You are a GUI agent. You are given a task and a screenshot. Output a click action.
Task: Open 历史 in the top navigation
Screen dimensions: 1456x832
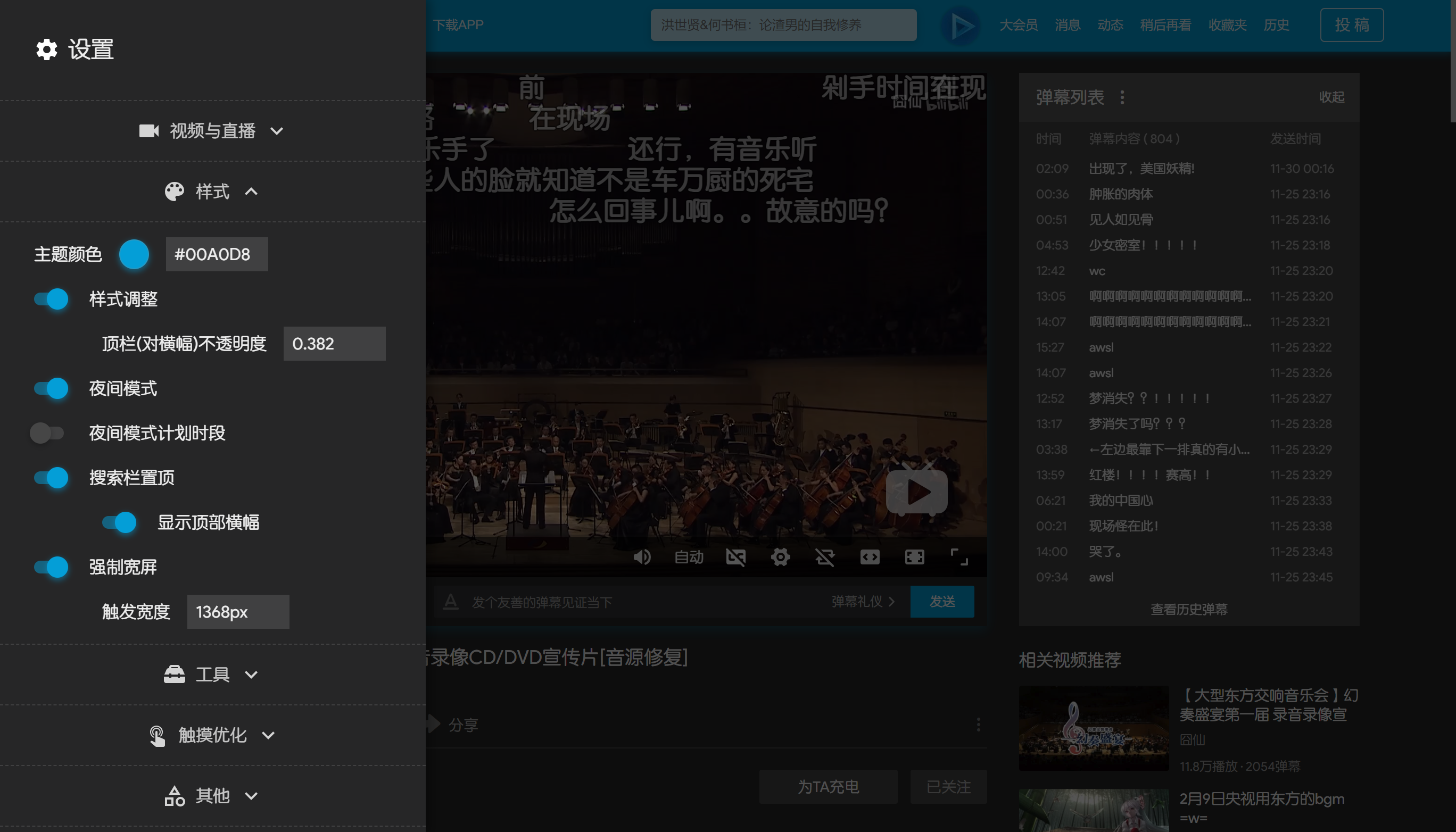click(x=1276, y=25)
